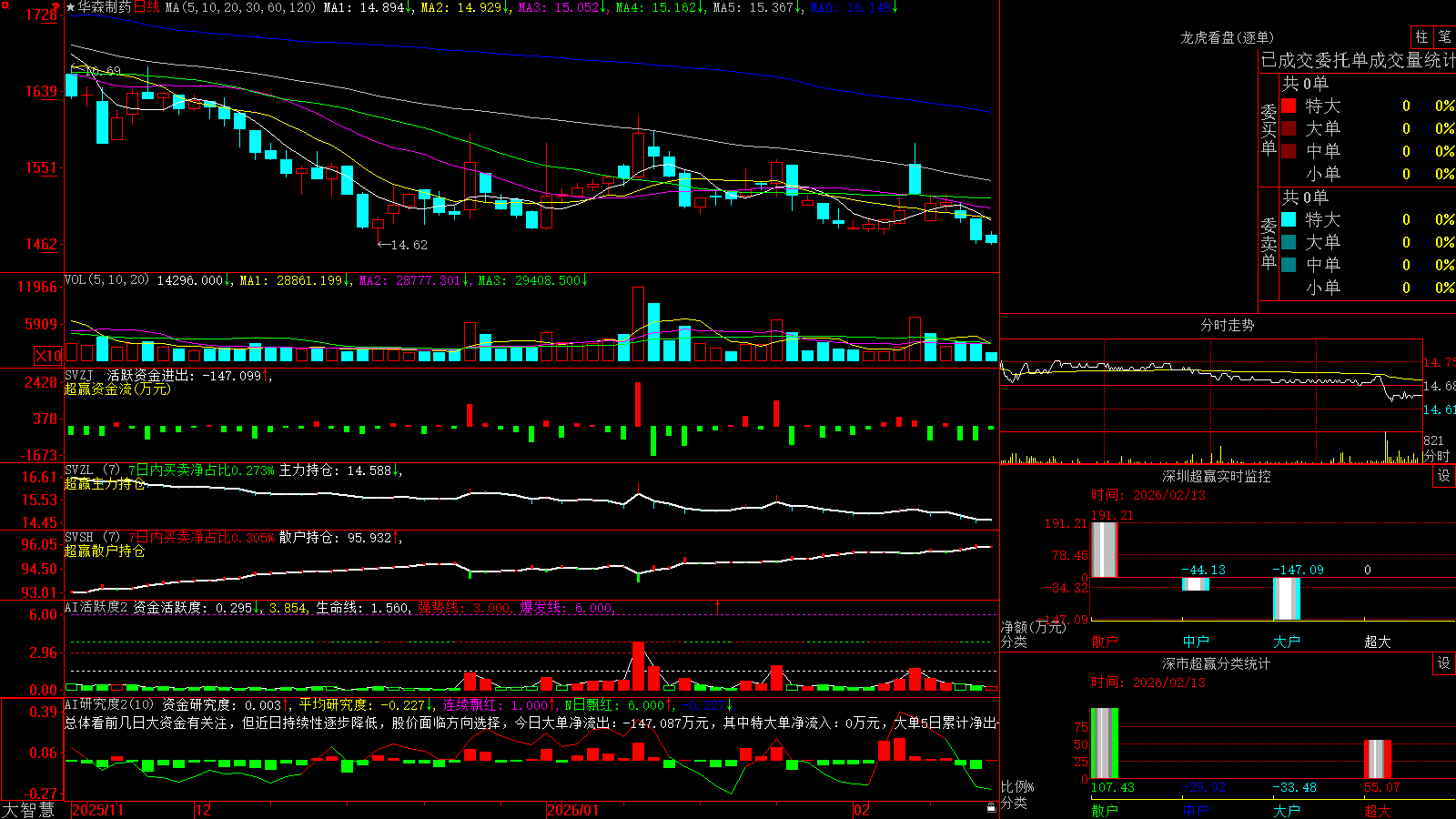Click the MA6: 16.148 value
This screenshot has height=819, width=1456.
coord(854,7)
